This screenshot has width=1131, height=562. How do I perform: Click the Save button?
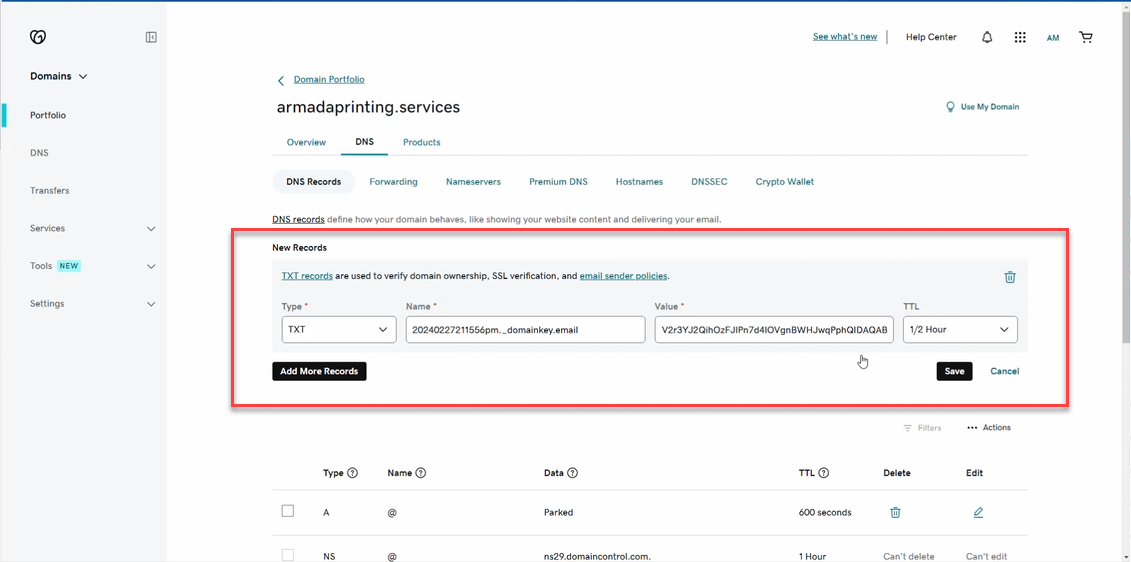[x=954, y=371]
